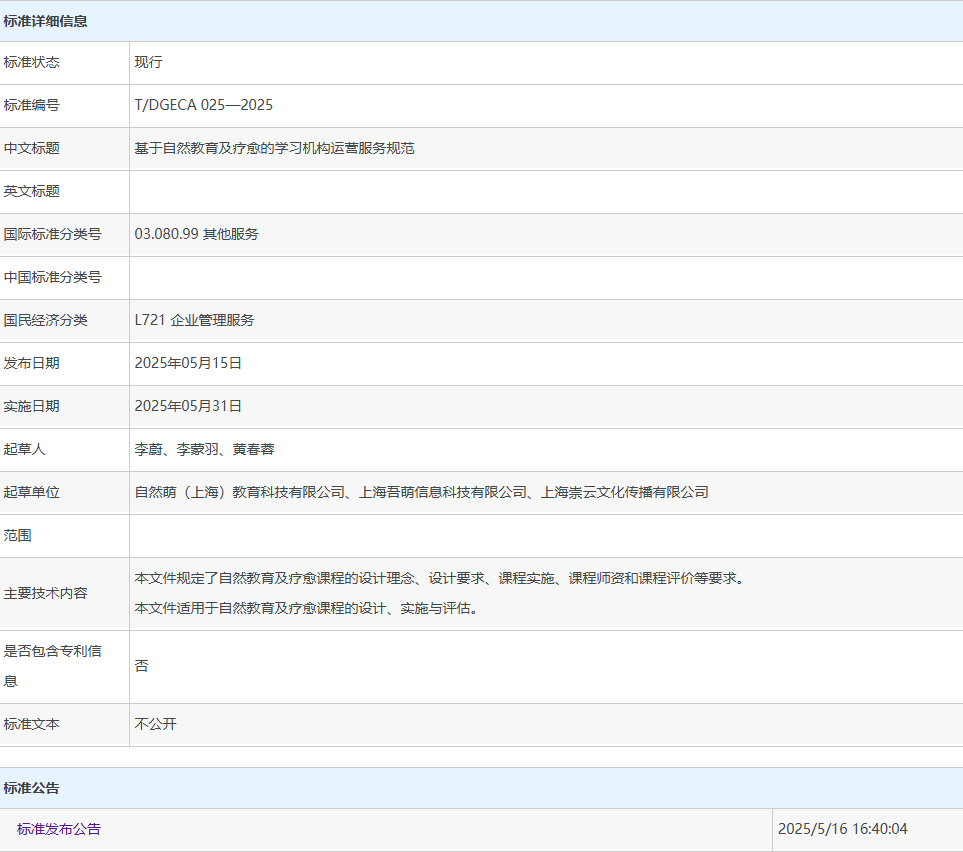The image size is (963, 852).
Task: Select the title 基于自然教育及疗愈的学习机构运营服务规范
Action: point(275,148)
